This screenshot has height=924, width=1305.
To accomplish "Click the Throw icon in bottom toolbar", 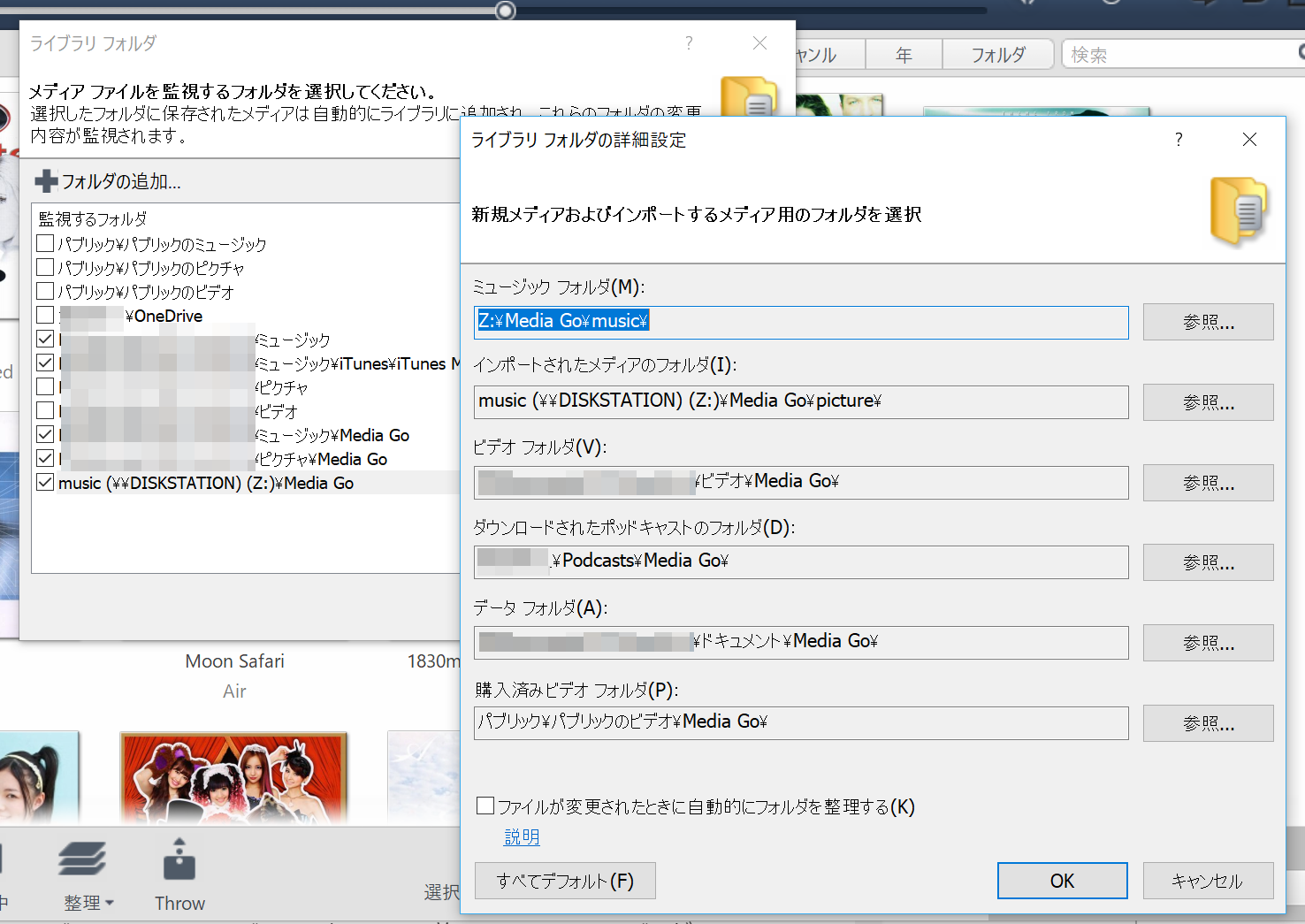I will (179, 859).
